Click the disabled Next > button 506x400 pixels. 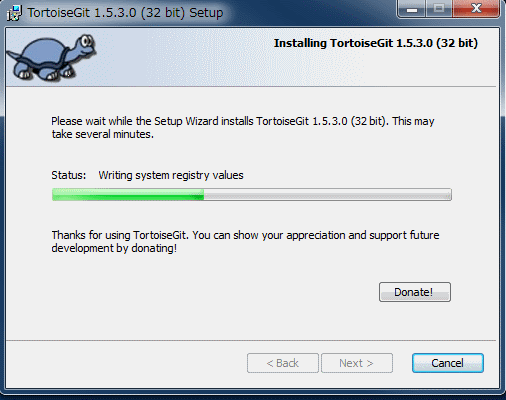(357, 363)
